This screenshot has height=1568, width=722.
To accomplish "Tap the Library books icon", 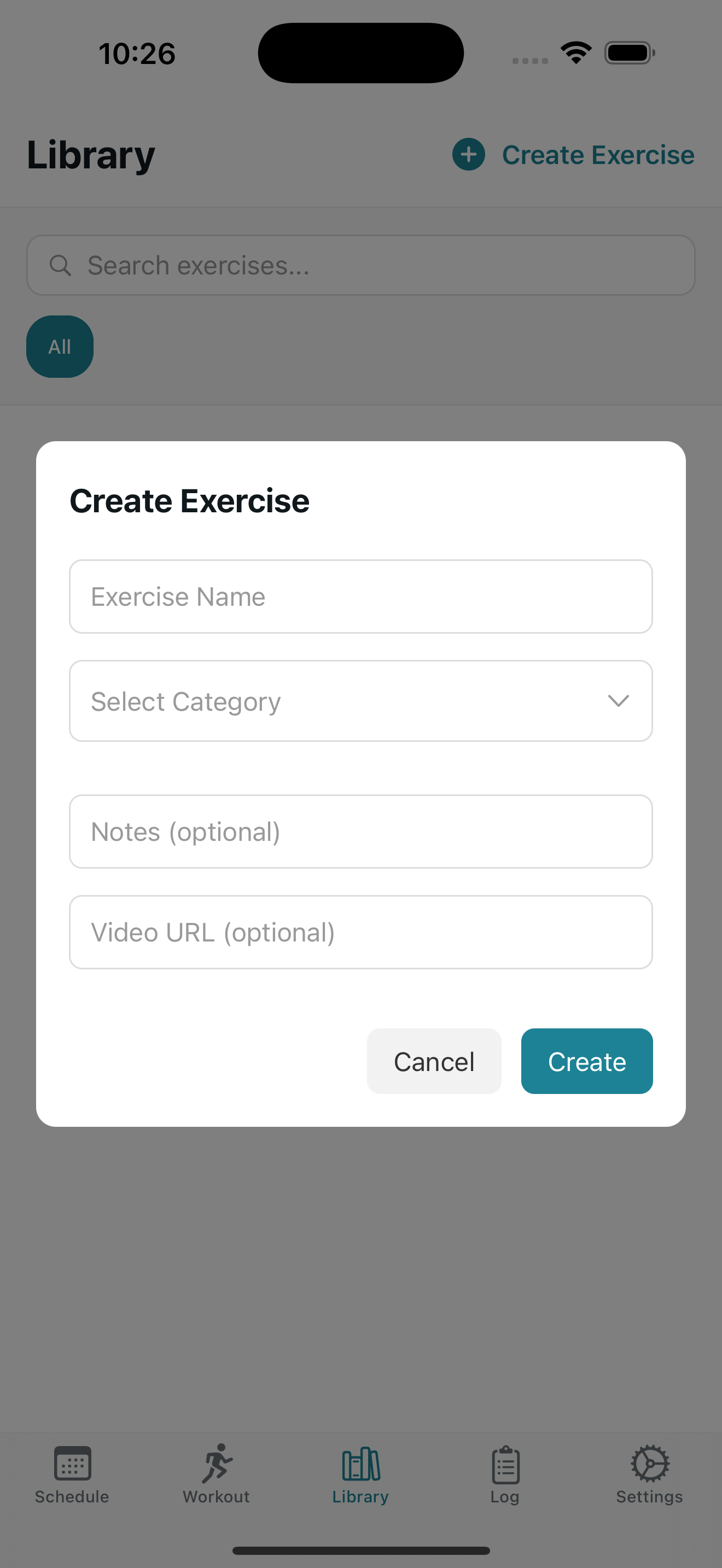I will (360, 1465).
